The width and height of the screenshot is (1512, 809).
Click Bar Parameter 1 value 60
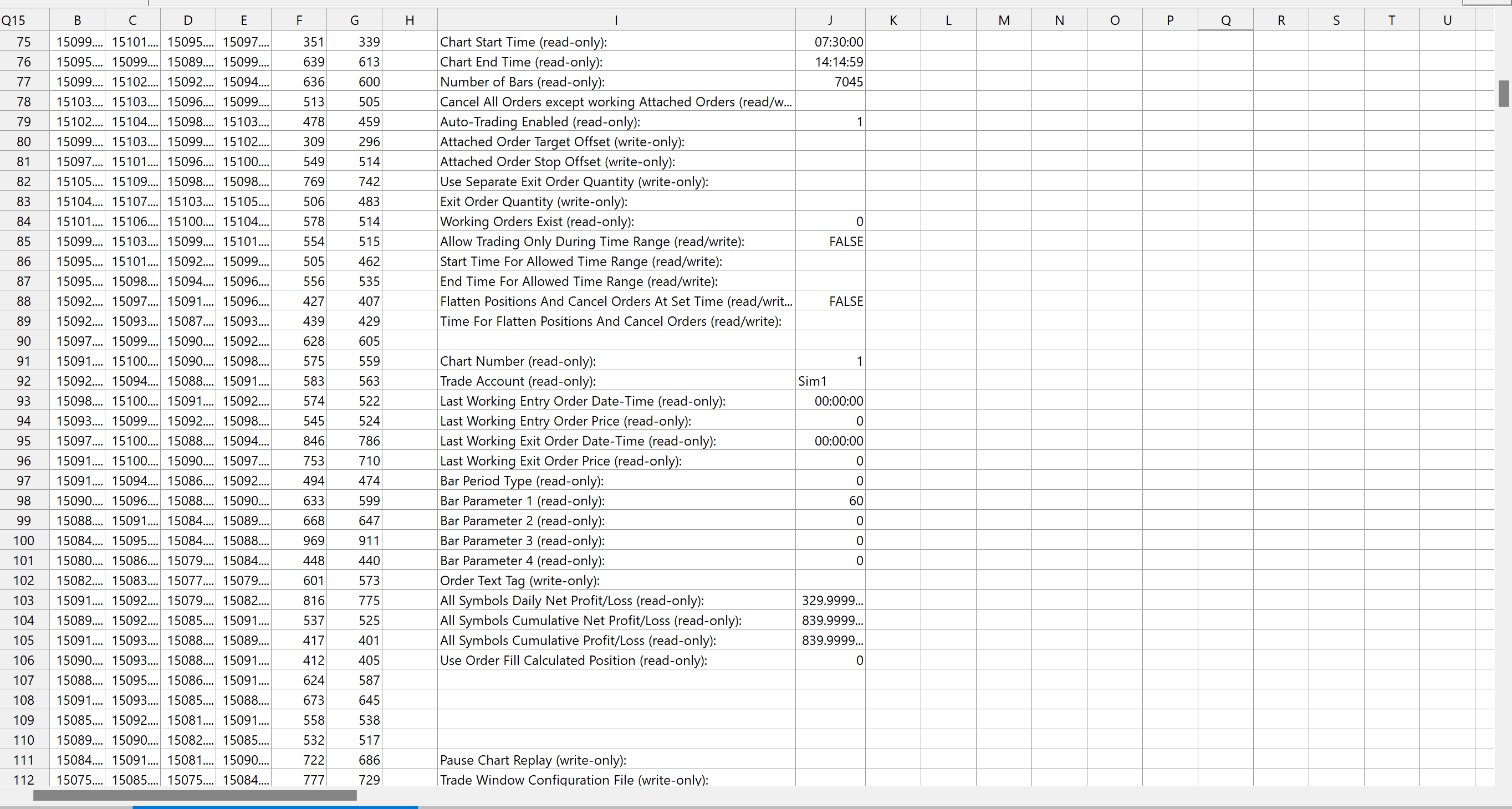tap(830, 501)
